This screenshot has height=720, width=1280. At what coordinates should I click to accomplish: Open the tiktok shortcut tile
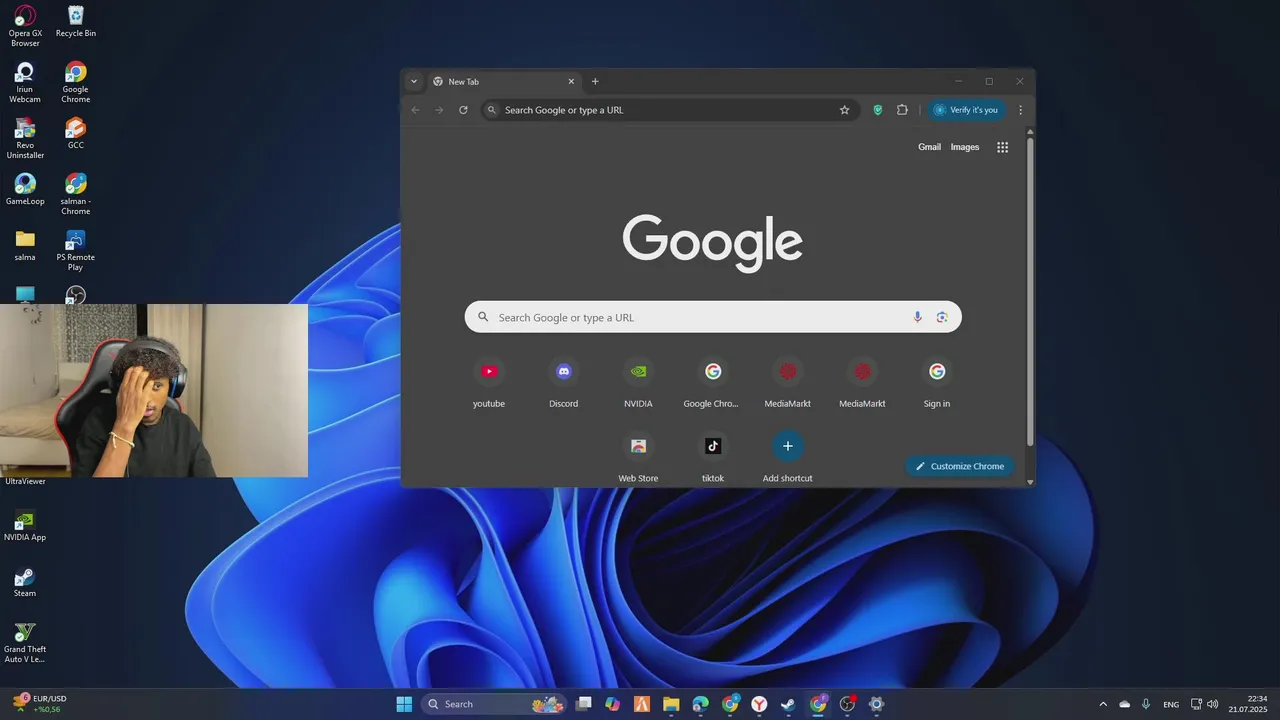pos(713,457)
